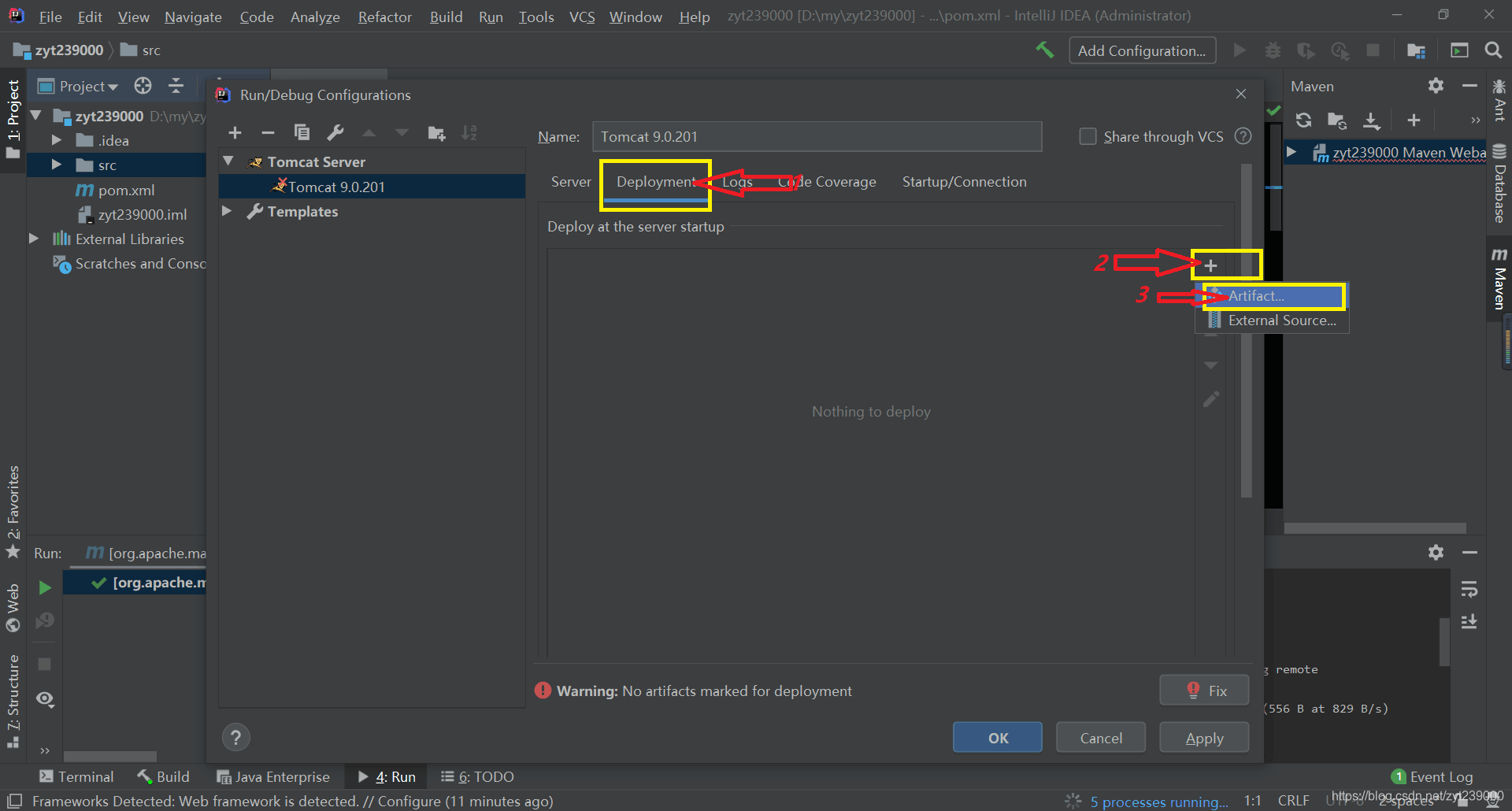The height and width of the screenshot is (811, 1512).
Task: Click Sort configurations icon in dialog toolbar
Action: pyautogui.click(x=469, y=132)
